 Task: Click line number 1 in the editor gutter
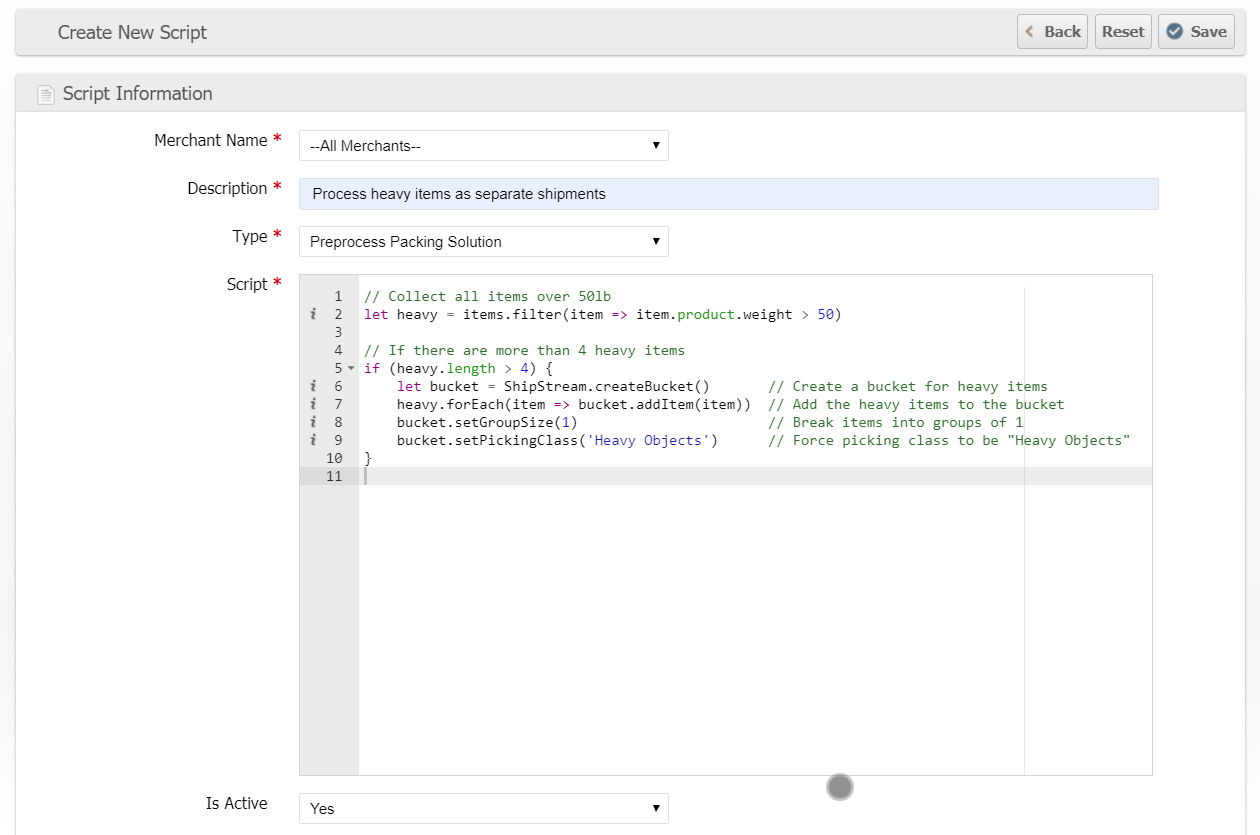point(338,296)
